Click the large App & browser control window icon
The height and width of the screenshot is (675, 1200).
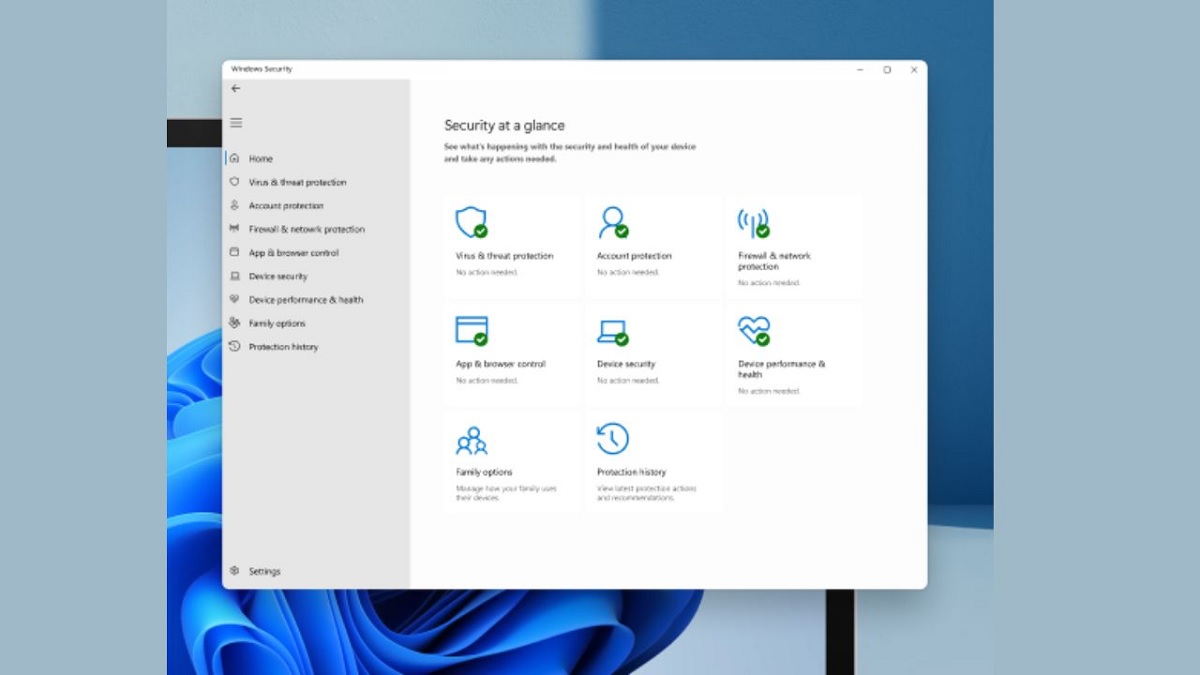[472, 330]
